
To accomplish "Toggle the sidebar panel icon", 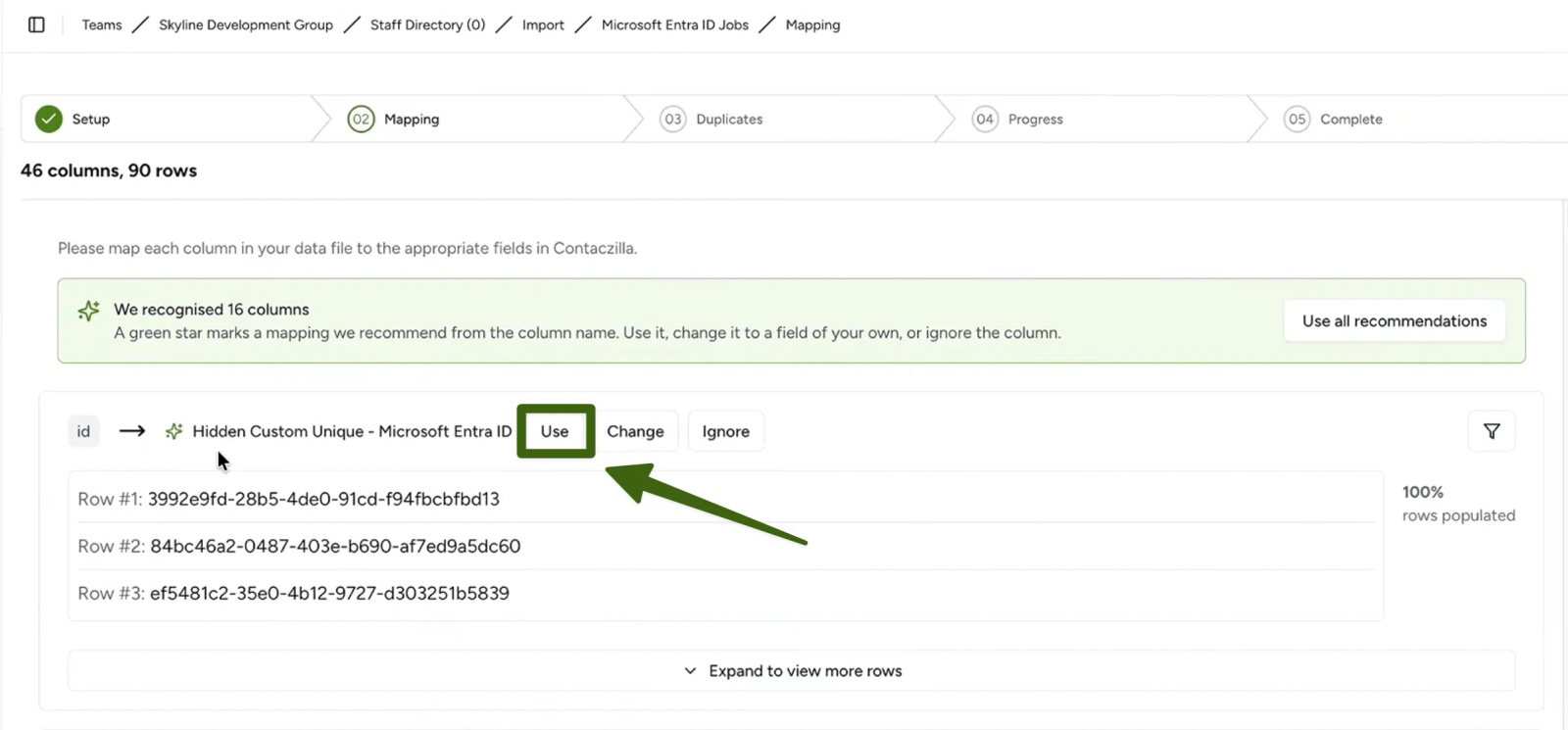I will (36, 24).
